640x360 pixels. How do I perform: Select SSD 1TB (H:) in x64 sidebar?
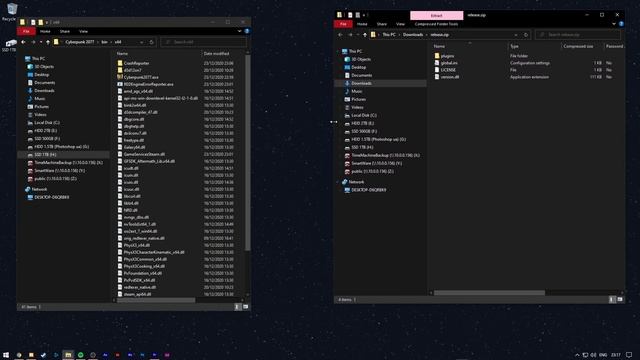pos(63,155)
